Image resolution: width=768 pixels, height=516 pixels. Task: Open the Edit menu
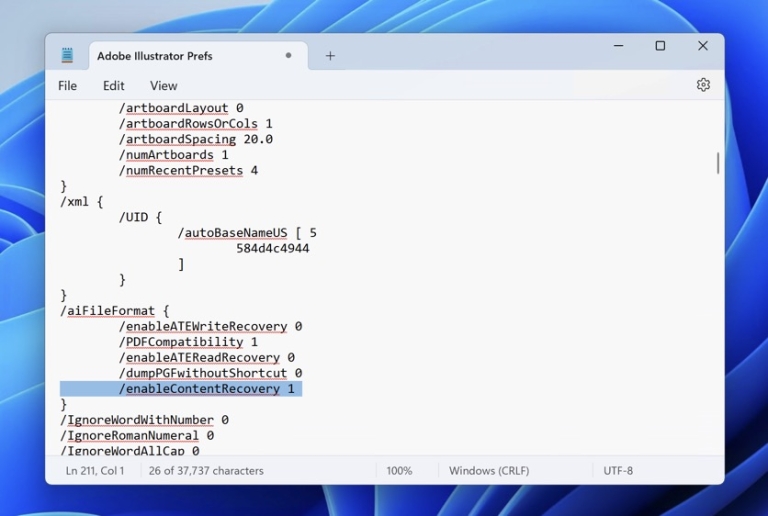click(113, 86)
